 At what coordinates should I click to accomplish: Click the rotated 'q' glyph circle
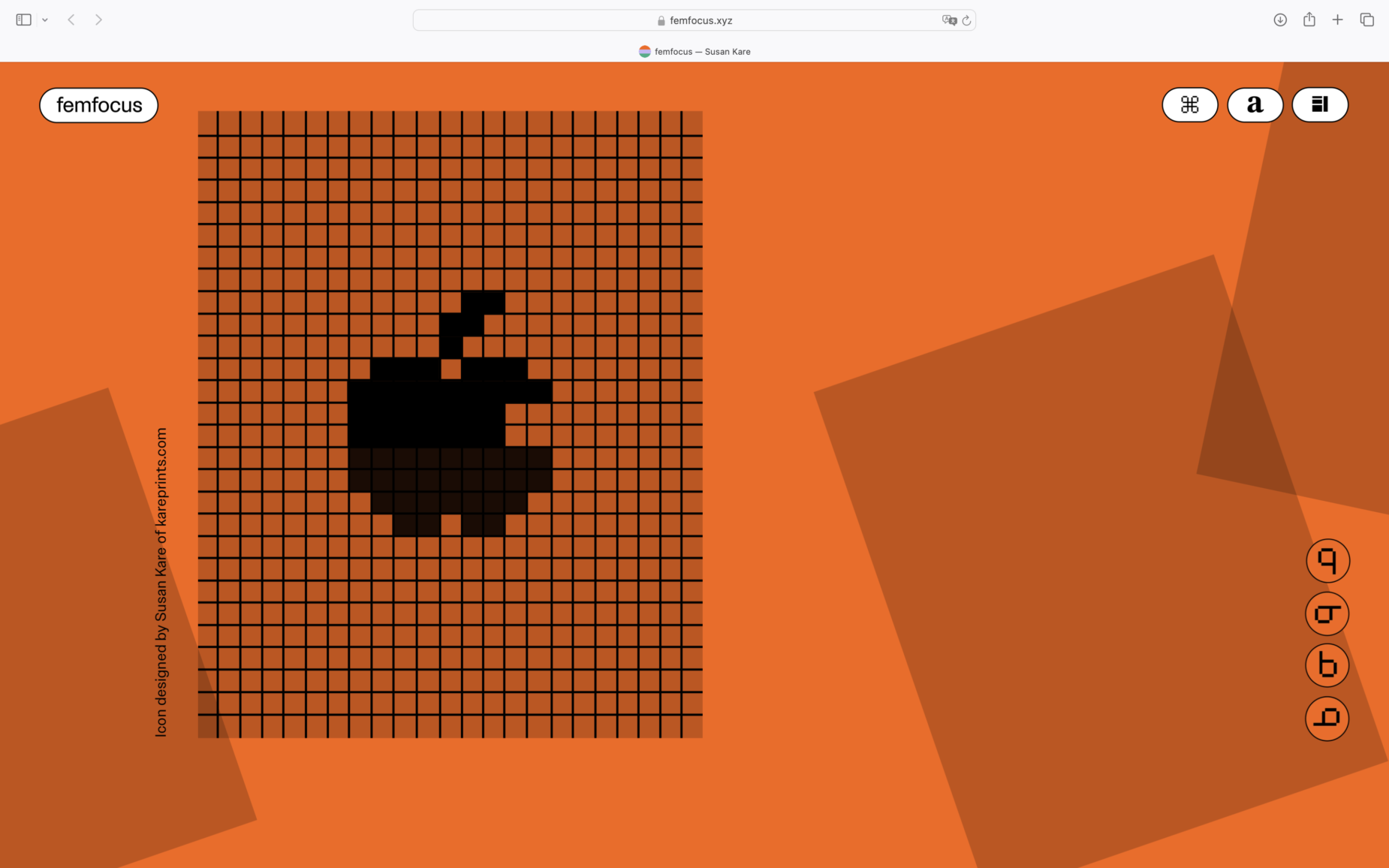[x=1327, y=613]
